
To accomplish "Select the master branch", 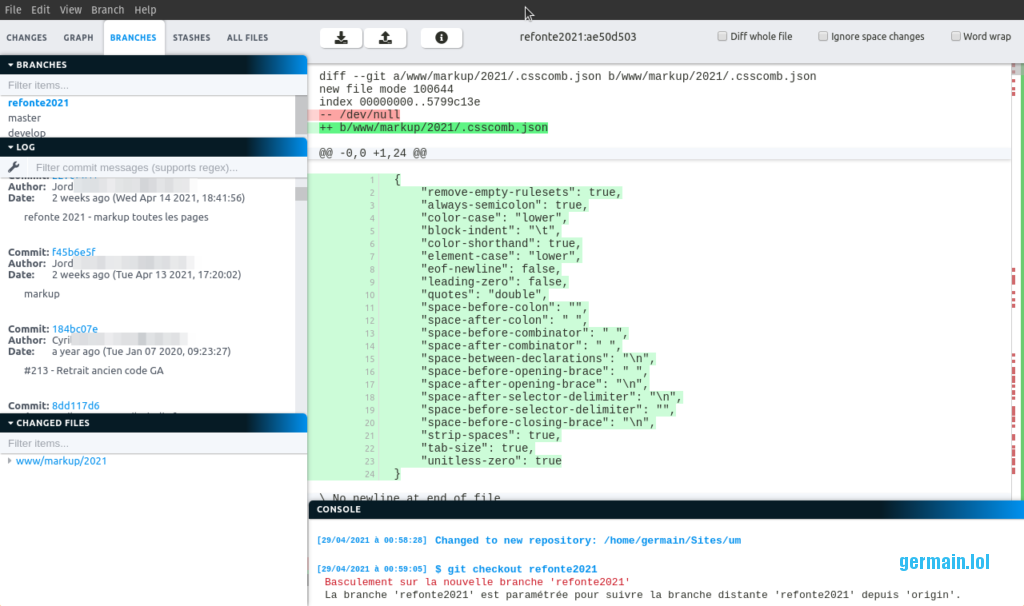I will pos(25,118).
